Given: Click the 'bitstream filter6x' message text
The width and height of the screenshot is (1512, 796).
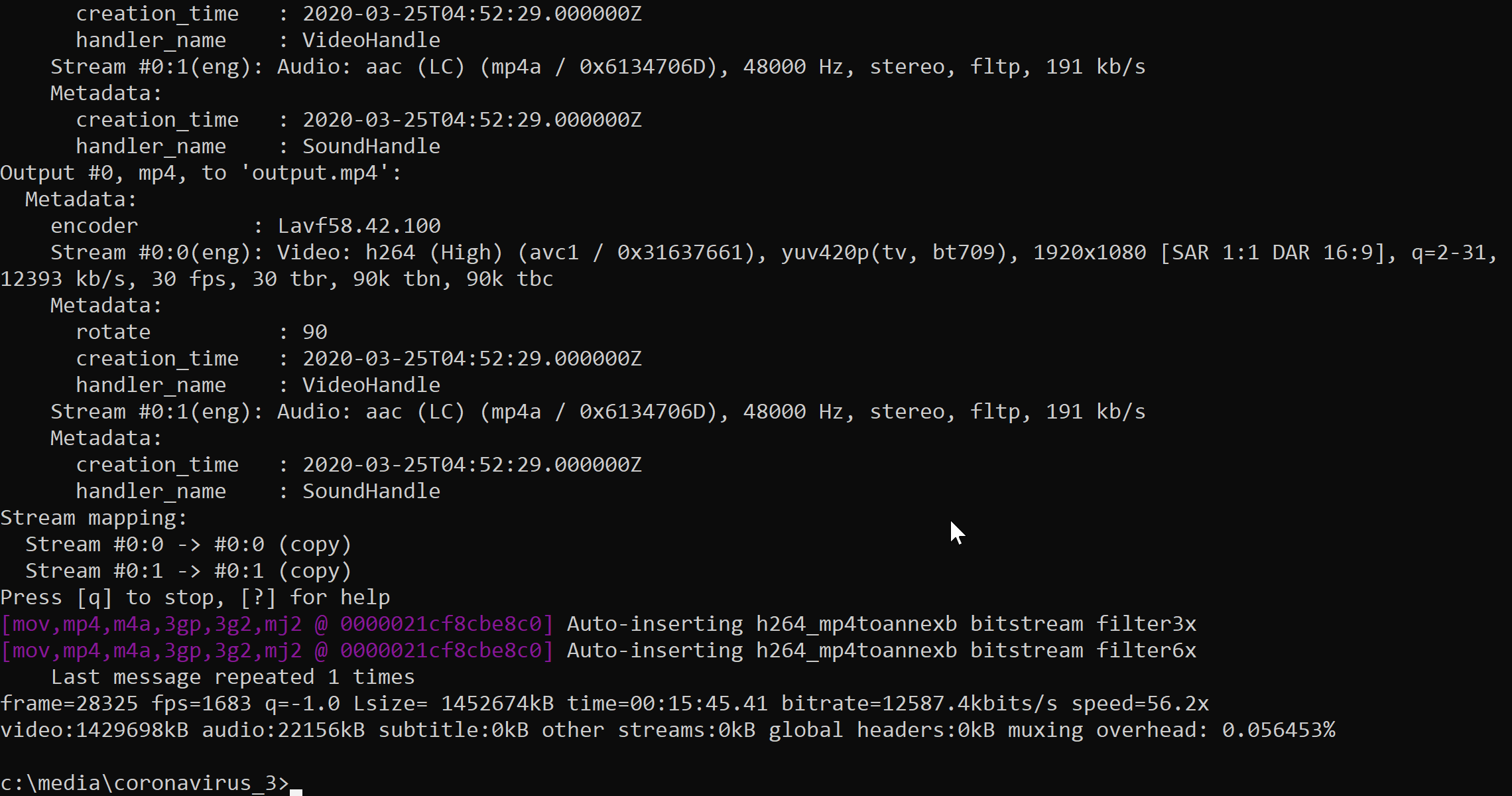Looking at the screenshot, I should tap(1083, 651).
